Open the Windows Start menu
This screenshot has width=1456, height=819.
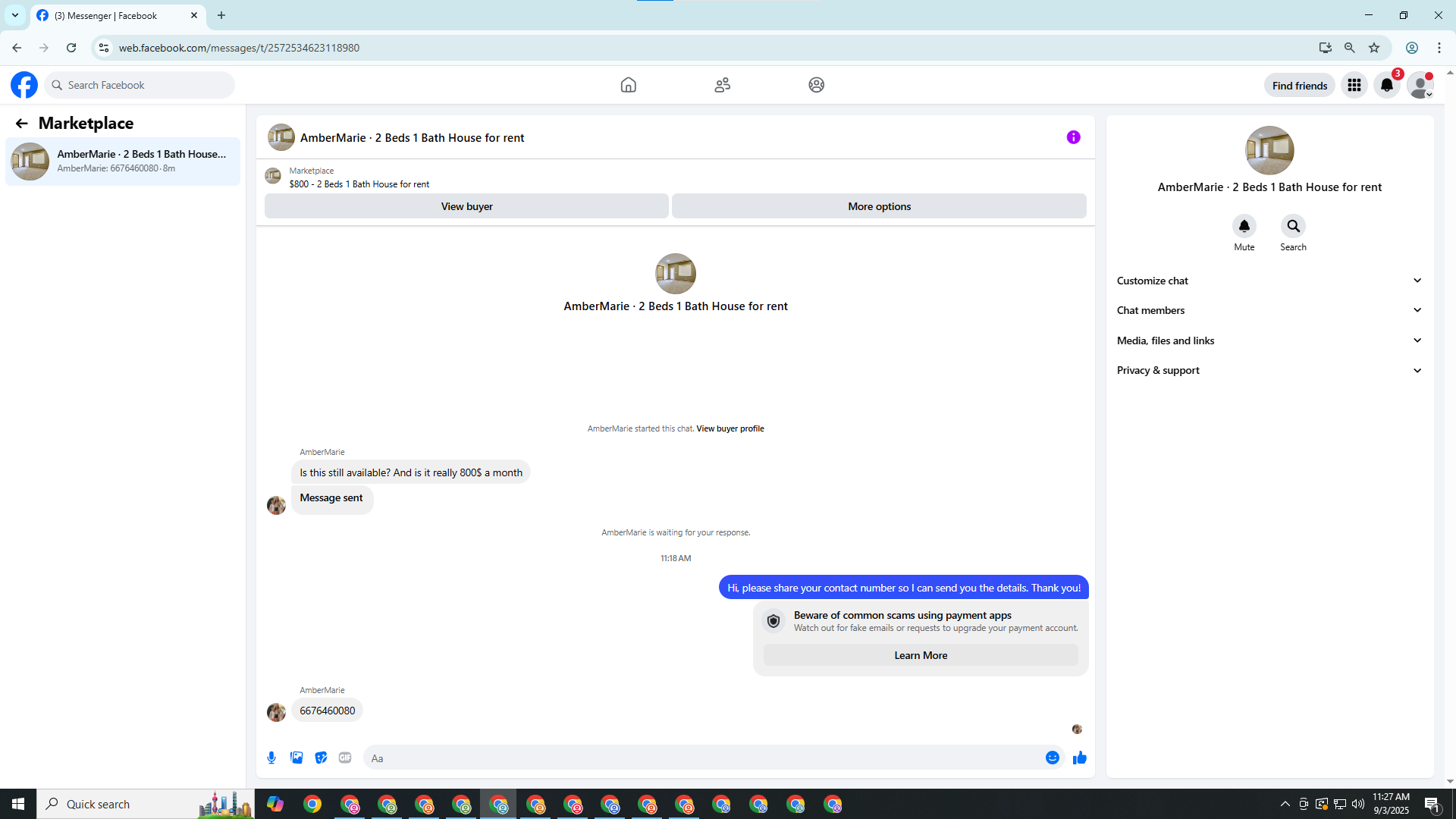[18, 804]
